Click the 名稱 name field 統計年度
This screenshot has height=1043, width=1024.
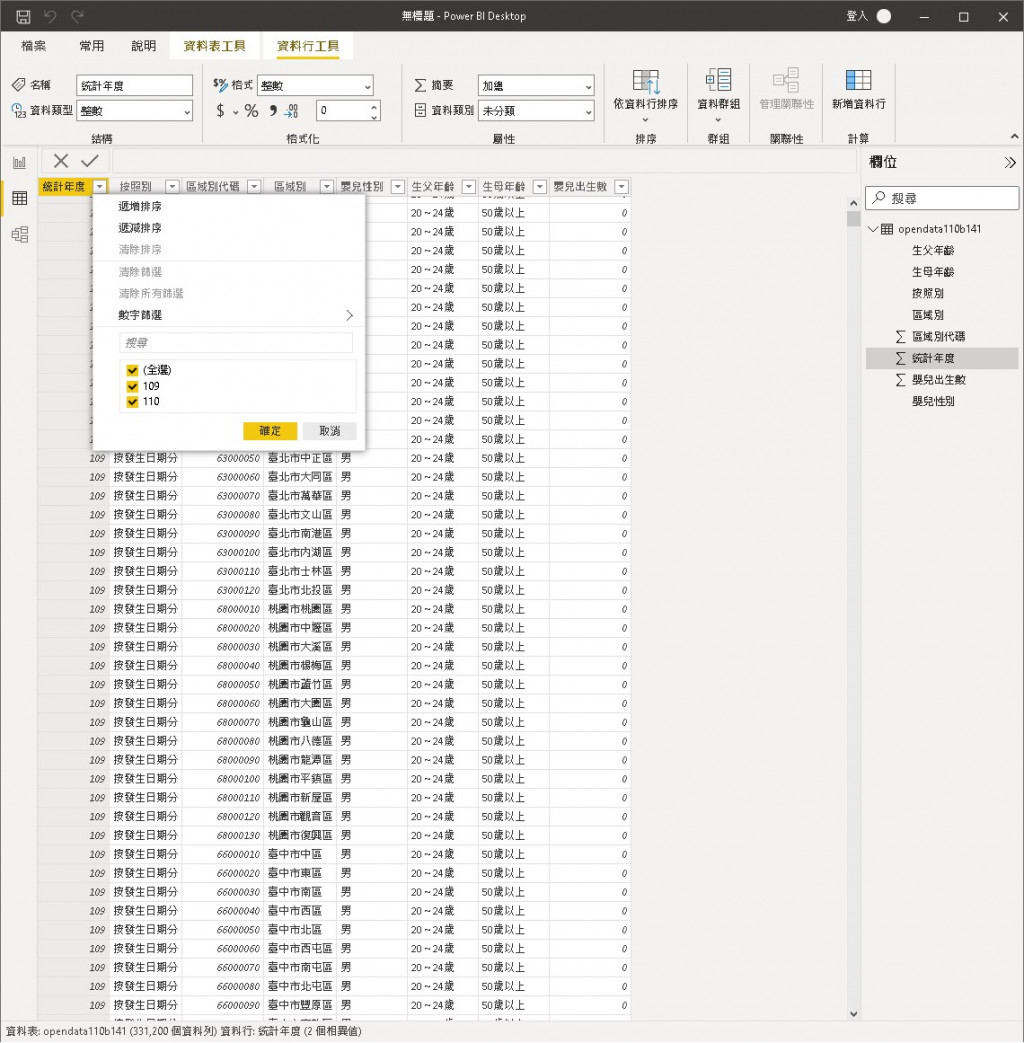(134, 86)
